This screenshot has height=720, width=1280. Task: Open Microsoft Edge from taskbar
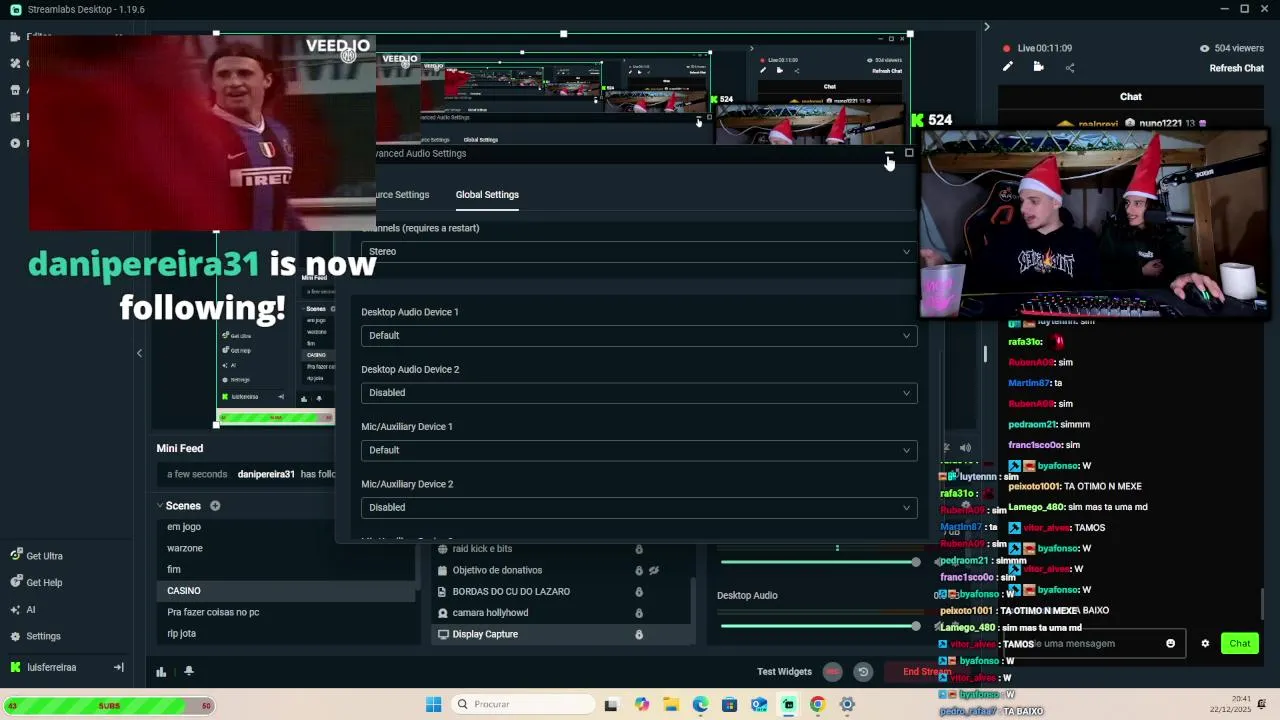click(x=700, y=705)
